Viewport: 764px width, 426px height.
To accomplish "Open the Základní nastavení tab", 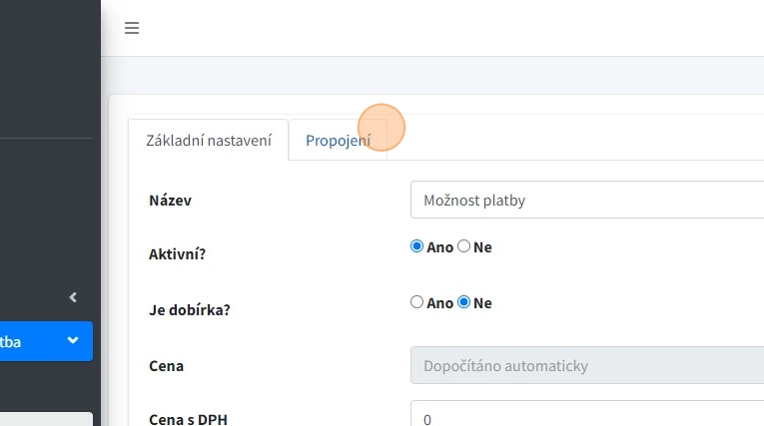I will coord(208,140).
